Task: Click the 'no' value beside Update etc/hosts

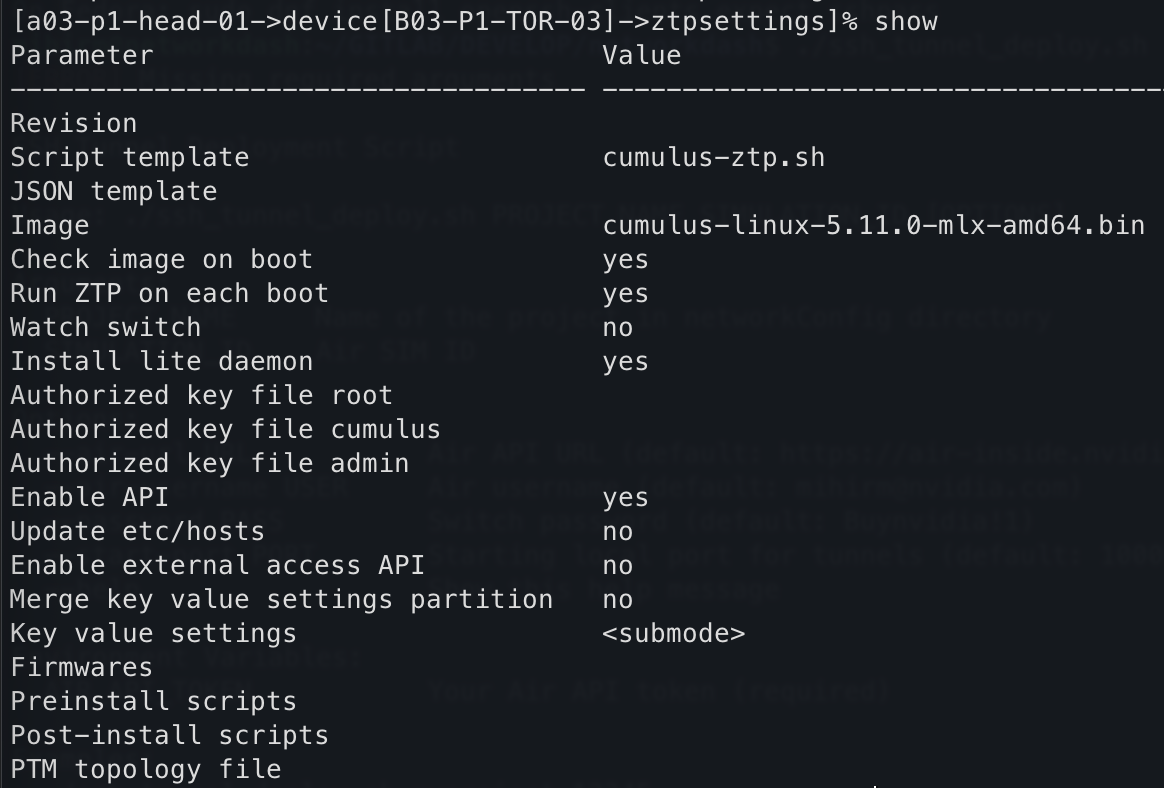Action: tap(618, 531)
